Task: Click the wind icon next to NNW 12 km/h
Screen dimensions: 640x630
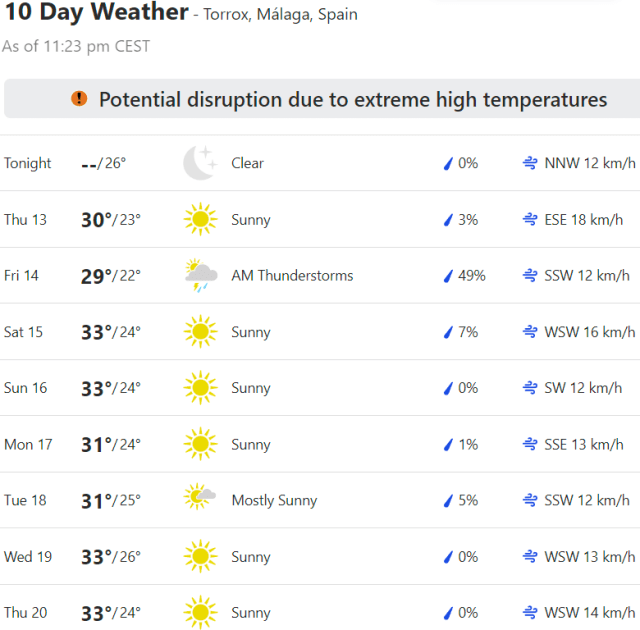Action: tap(530, 163)
